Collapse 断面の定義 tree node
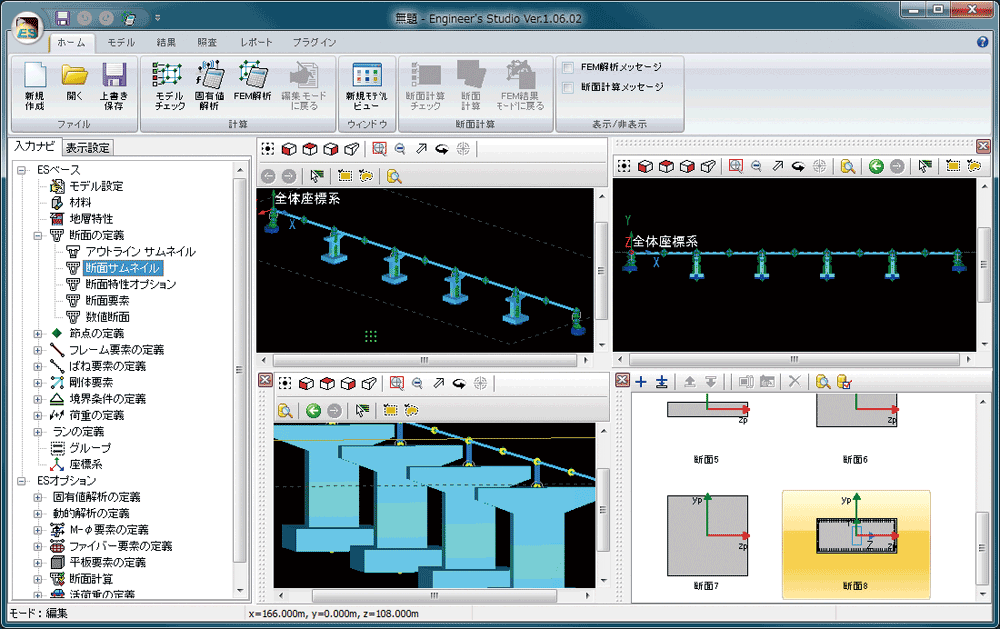 [x=38, y=235]
